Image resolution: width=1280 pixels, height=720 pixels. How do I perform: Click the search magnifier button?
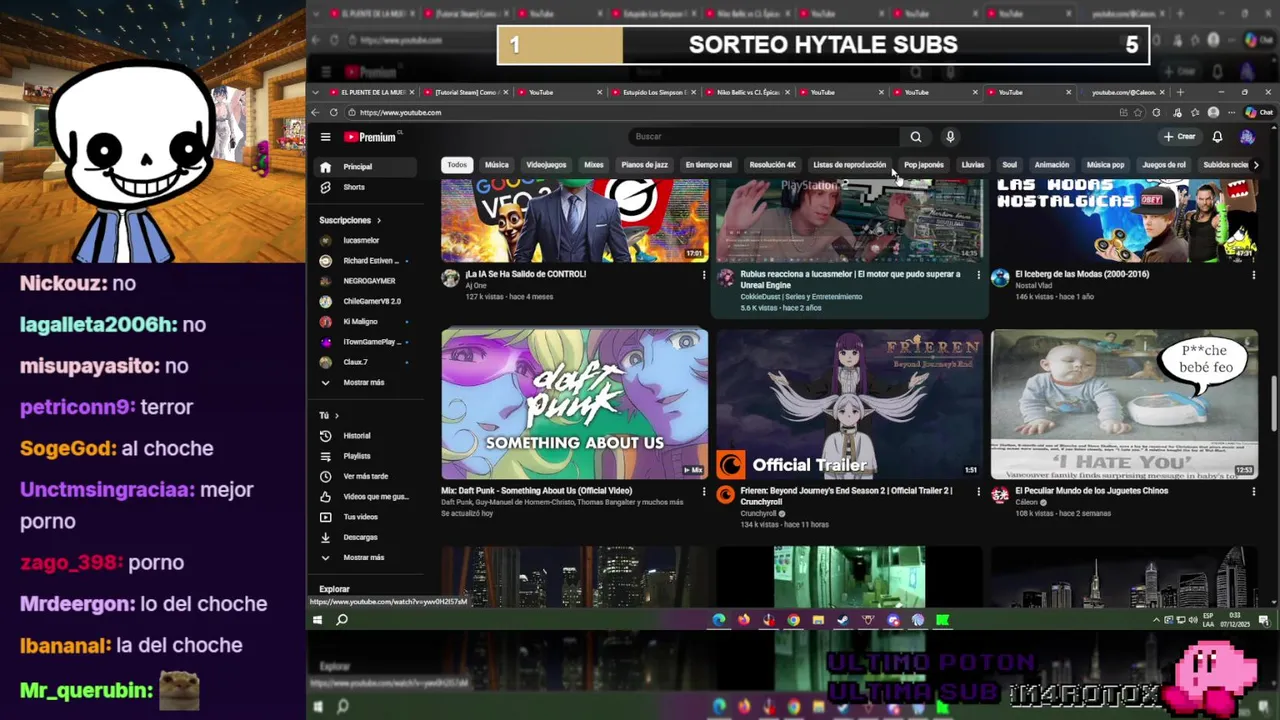(x=915, y=137)
